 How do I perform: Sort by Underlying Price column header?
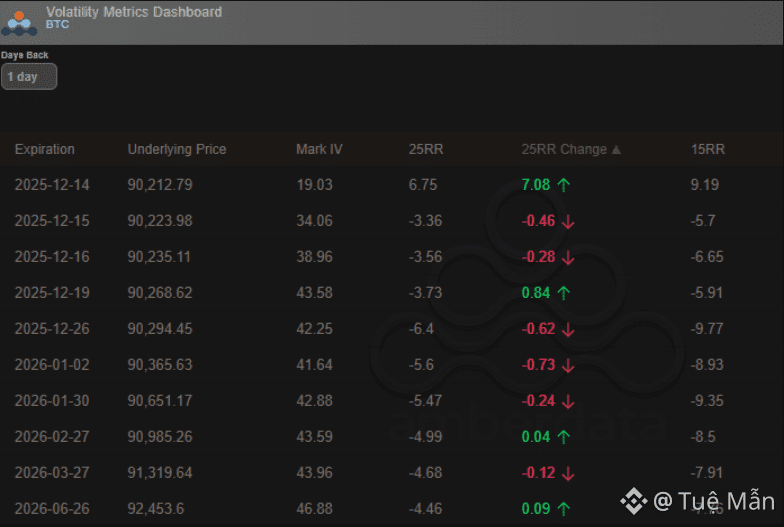(x=176, y=149)
